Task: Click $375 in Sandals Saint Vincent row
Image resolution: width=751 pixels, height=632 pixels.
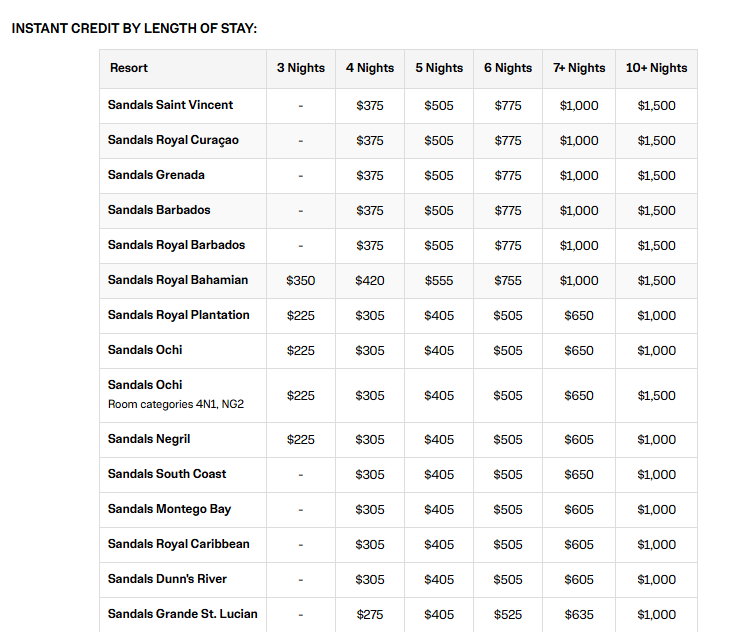Action: pos(370,106)
